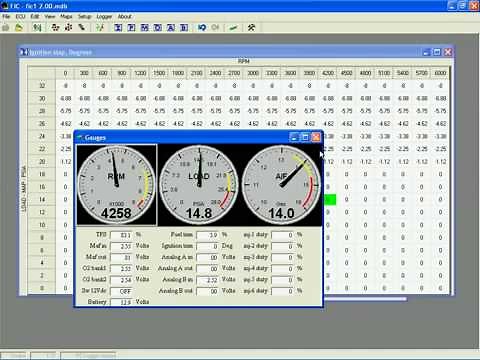Minimize the Gauges window
Screen dimensions: 480x360
click(x=294, y=137)
